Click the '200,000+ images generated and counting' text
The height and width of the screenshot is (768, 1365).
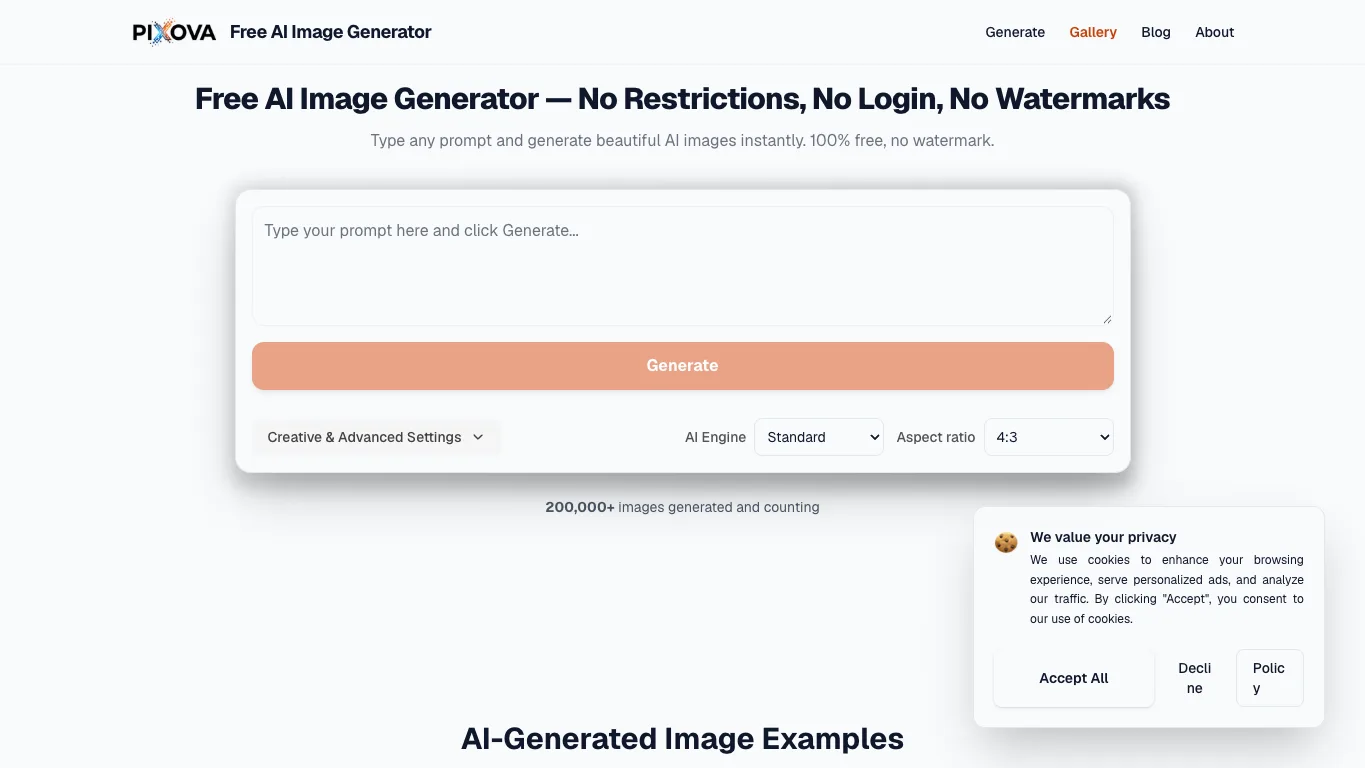[x=683, y=507]
